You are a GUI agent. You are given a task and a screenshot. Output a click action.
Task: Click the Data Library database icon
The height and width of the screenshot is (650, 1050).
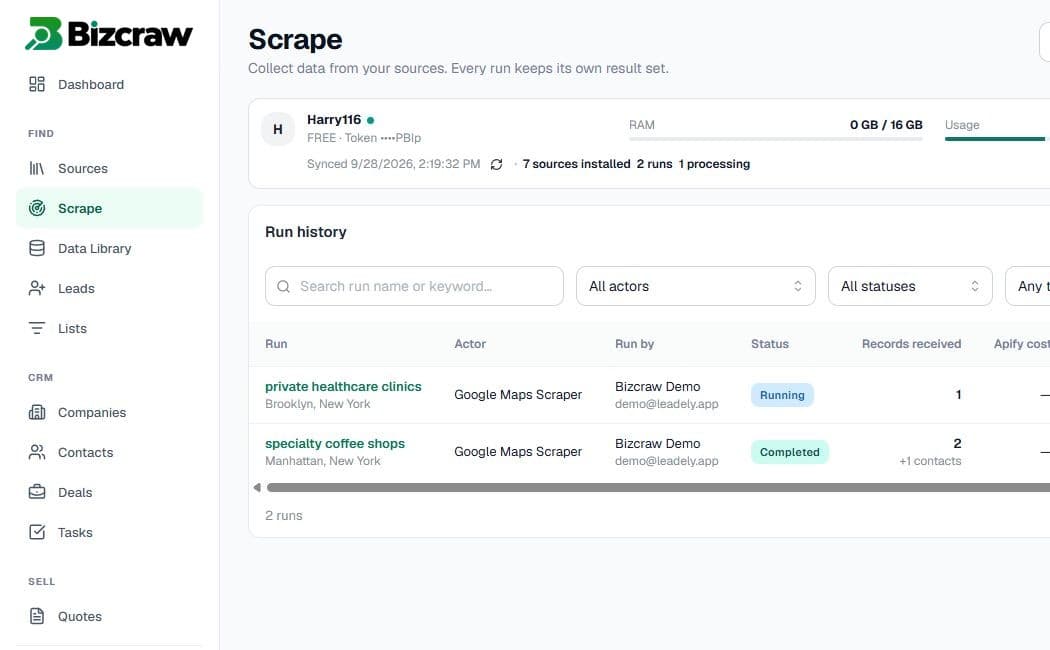[37, 248]
